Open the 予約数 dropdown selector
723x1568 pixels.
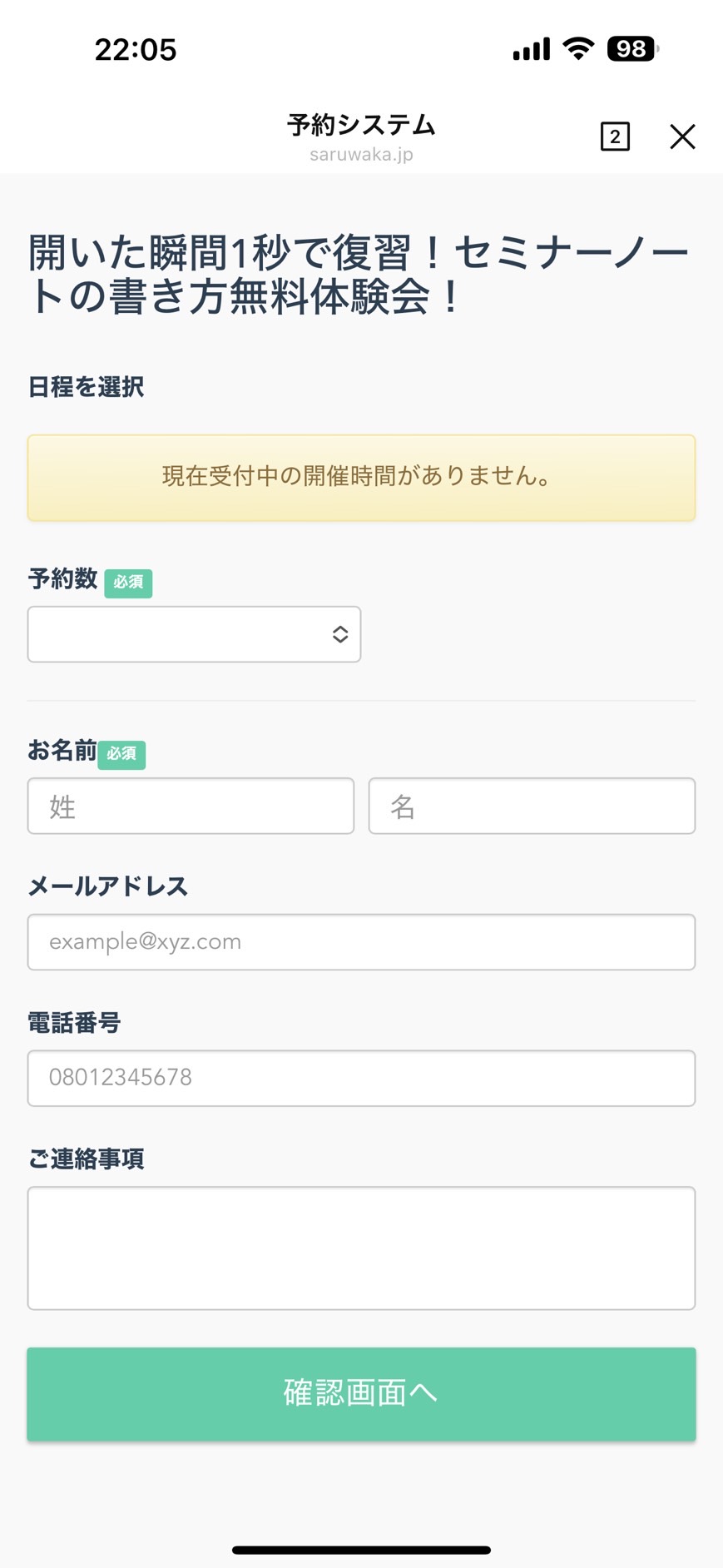tap(194, 634)
